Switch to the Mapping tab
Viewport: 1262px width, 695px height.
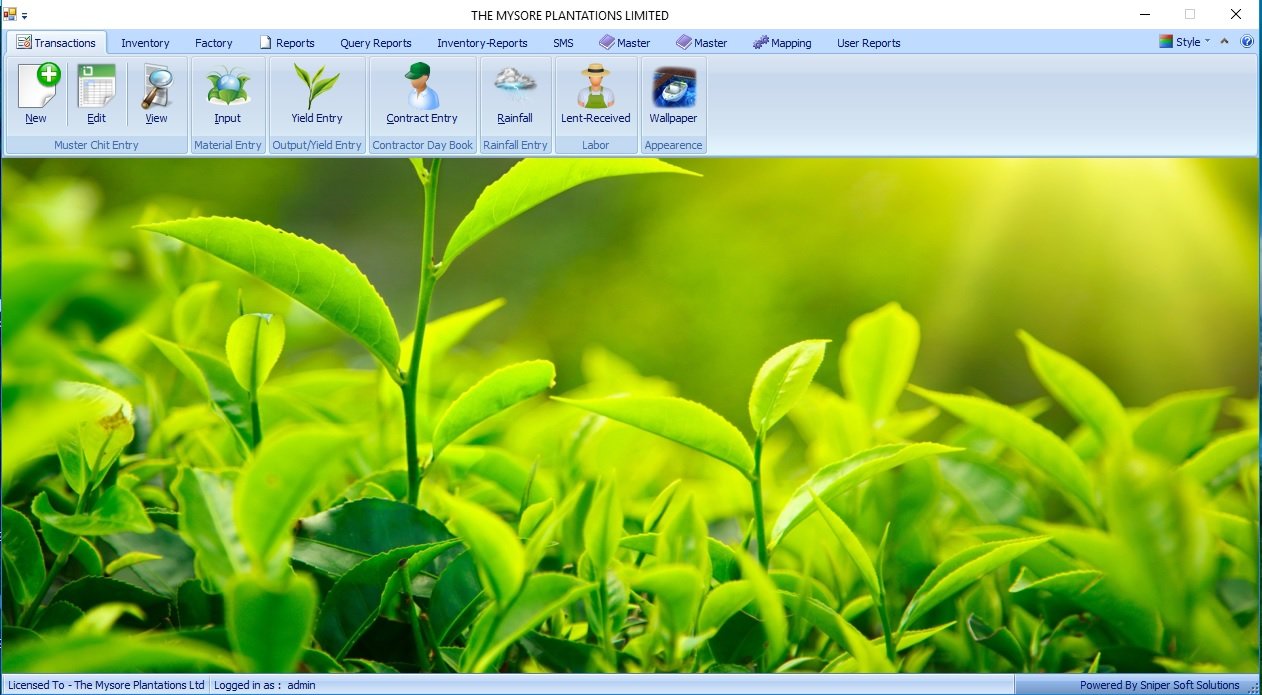pos(782,43)
